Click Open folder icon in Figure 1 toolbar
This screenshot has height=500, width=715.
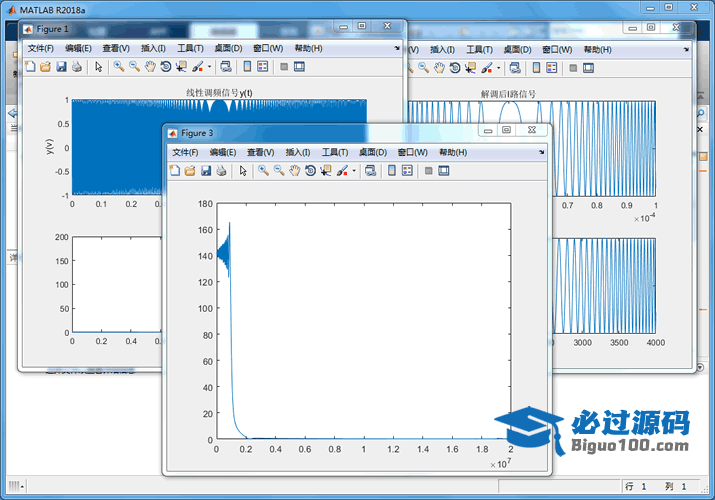pyautogui.click(x=45, y=67)
